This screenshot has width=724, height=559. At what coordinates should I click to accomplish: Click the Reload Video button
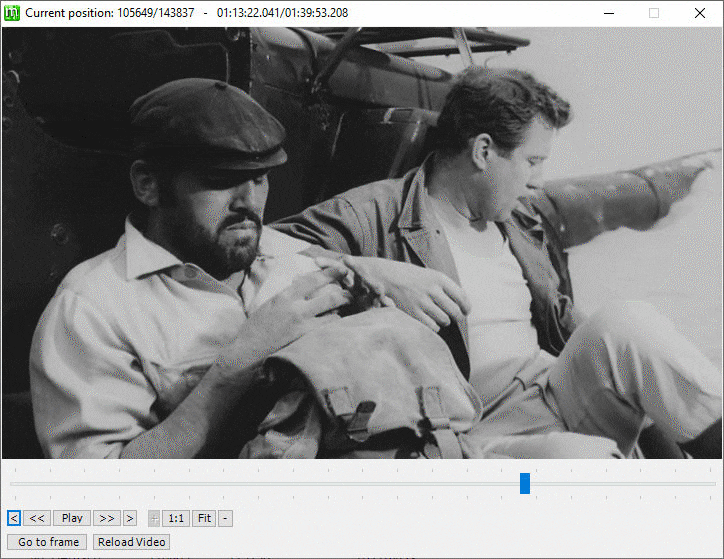click(132, 542)
